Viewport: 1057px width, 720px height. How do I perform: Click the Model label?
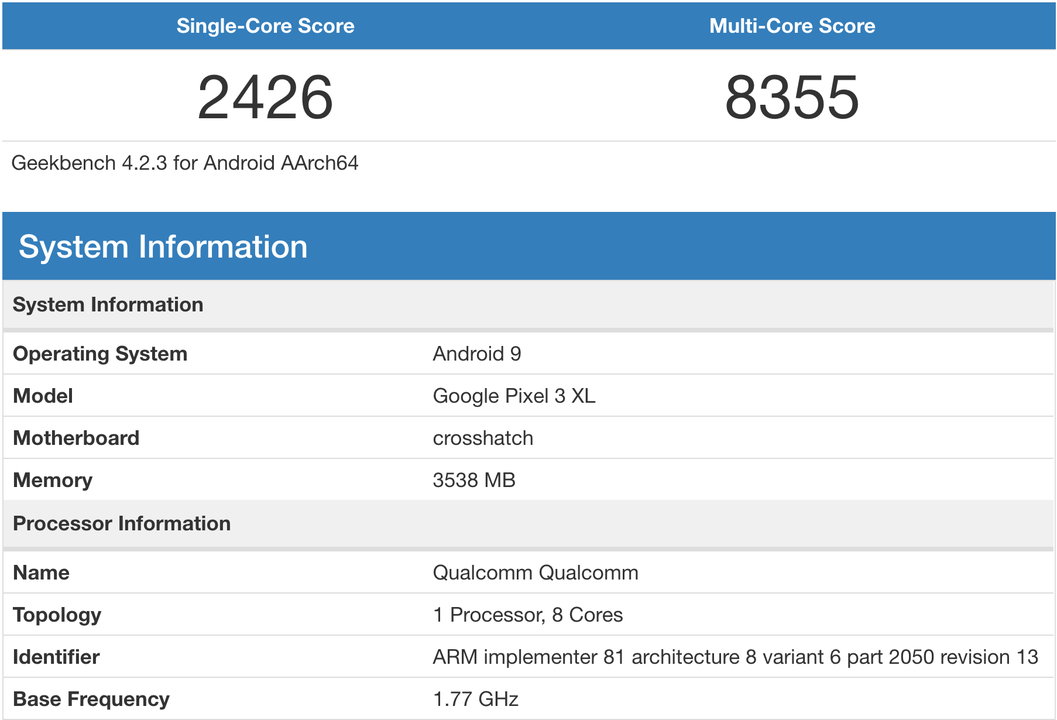click(x=42, y=396)
